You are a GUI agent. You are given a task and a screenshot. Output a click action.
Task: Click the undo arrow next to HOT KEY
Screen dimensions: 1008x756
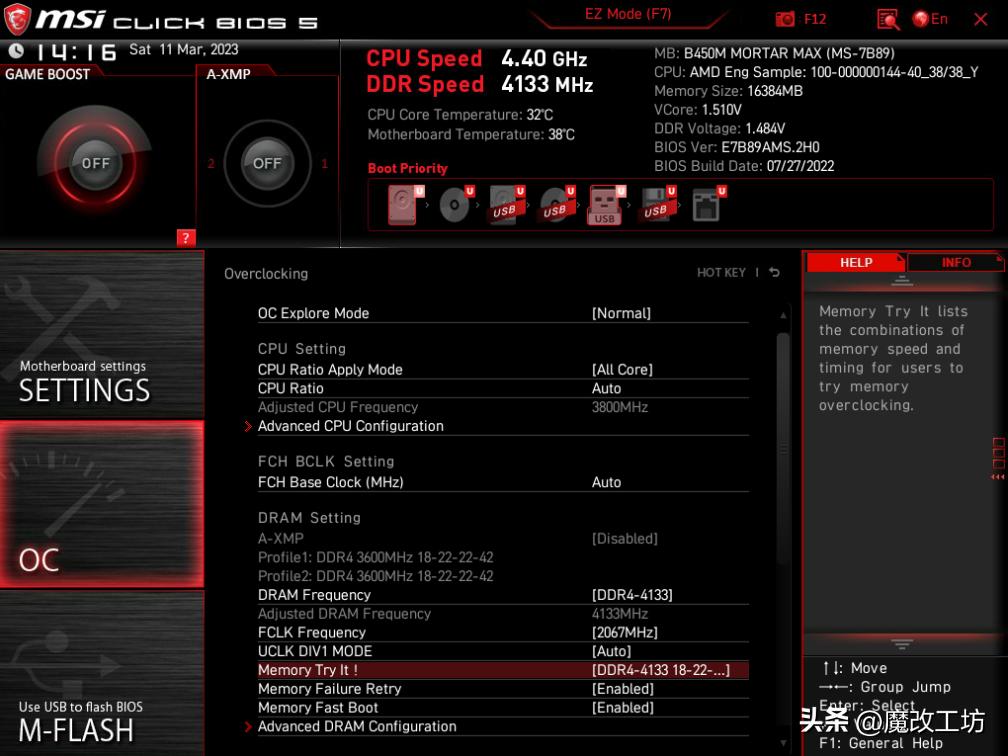click(x=774, y=272)
